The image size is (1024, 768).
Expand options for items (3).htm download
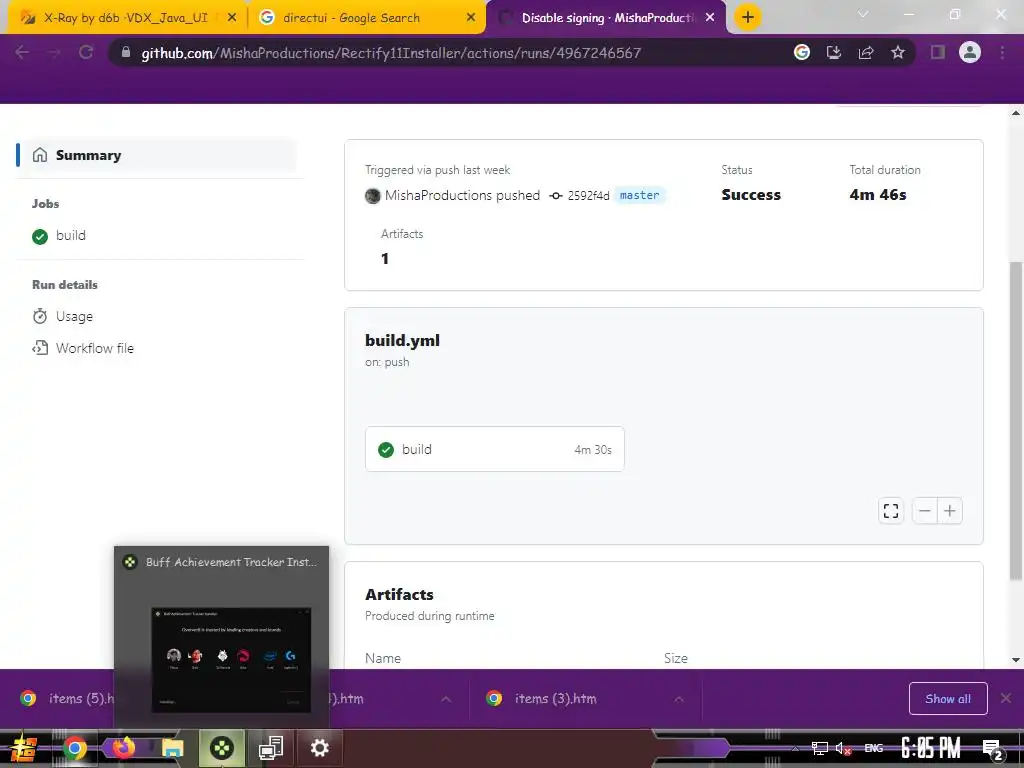coord(679,699)
